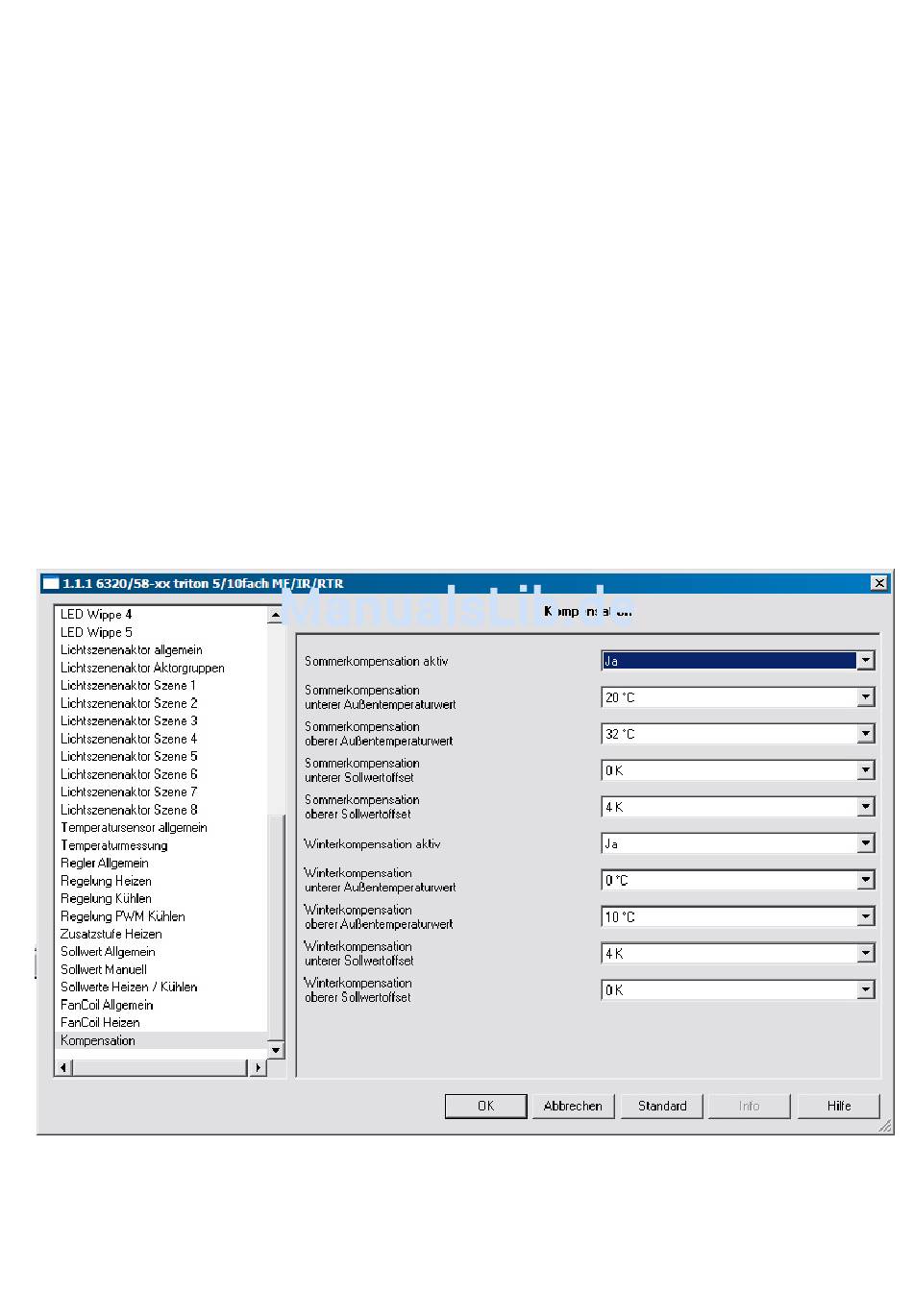Select Lichtszenenaktor Szene 6
The image size is (913, 1316).
[129, 774]
